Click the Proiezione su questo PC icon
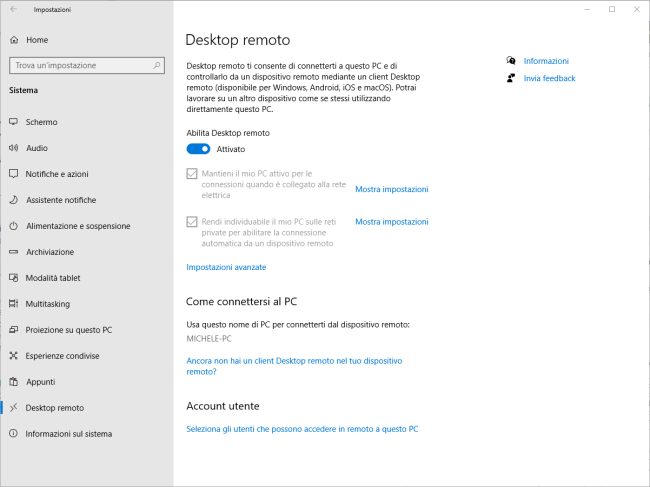The width and height of the screenshot is (650, 487). click(x=14, y=330)
